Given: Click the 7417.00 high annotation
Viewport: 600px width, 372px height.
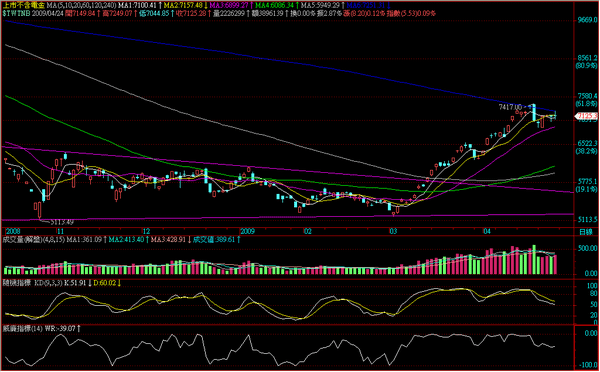Looking at the screenshot, I should (510, 108).
